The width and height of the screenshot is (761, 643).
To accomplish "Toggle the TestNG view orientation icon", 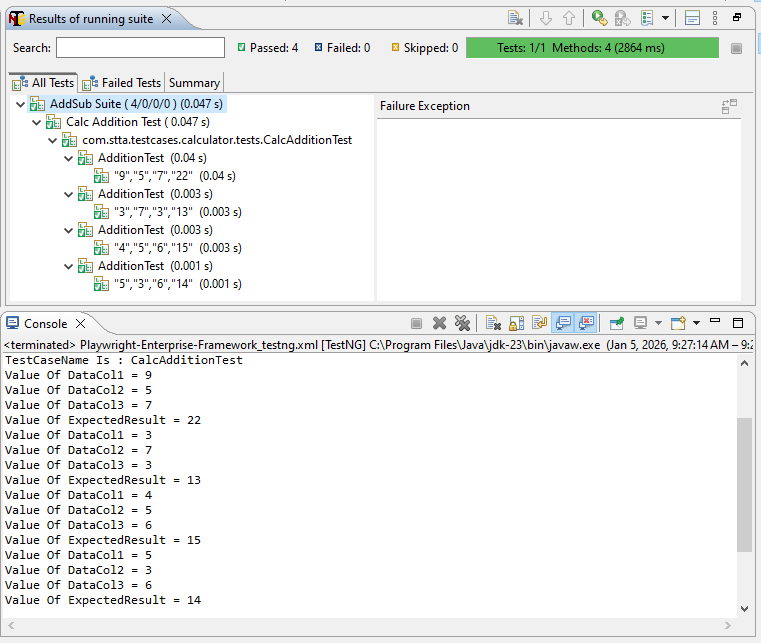I will point(692,18).
